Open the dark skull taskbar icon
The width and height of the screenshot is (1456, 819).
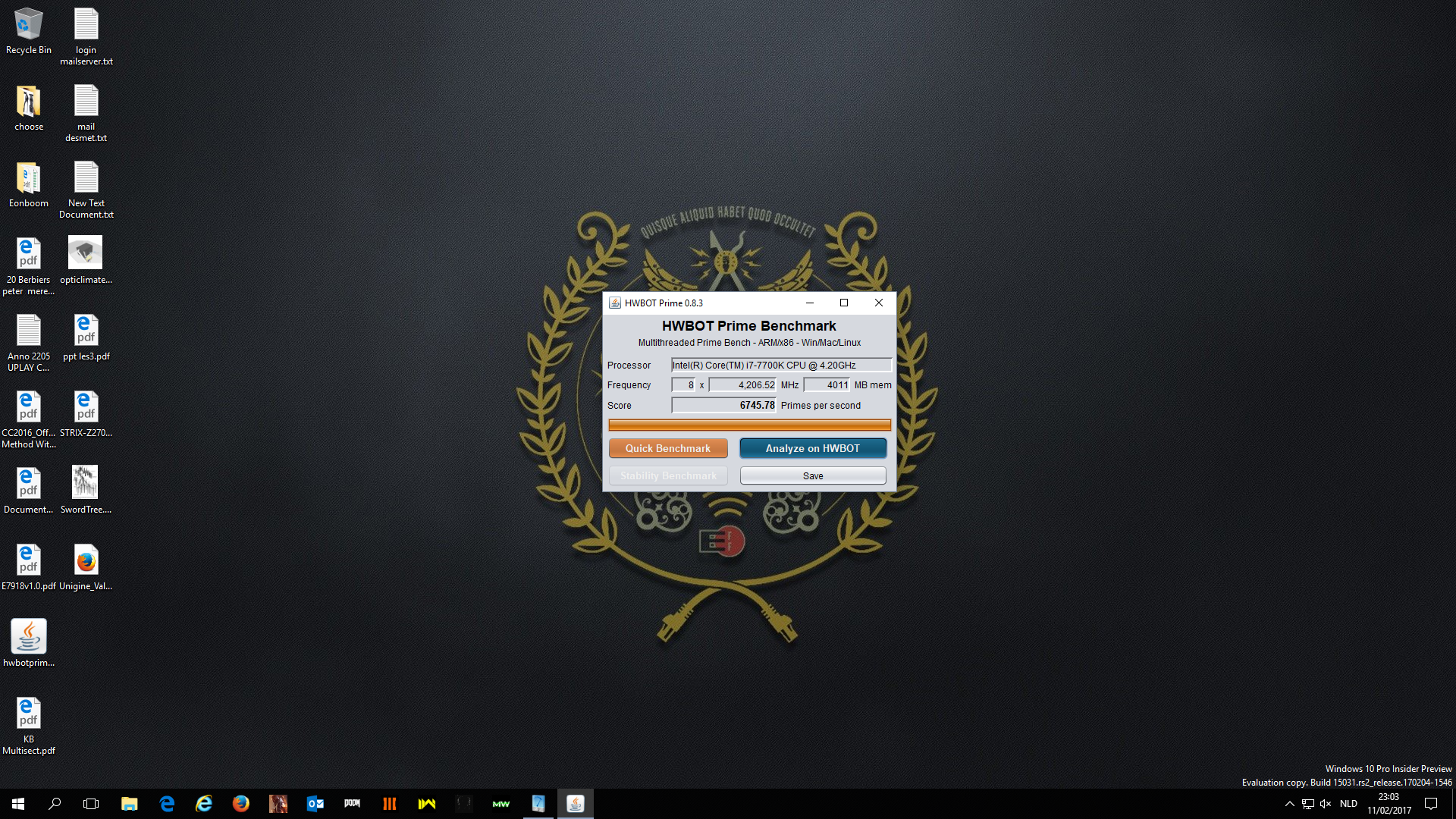tap(464, 804)
